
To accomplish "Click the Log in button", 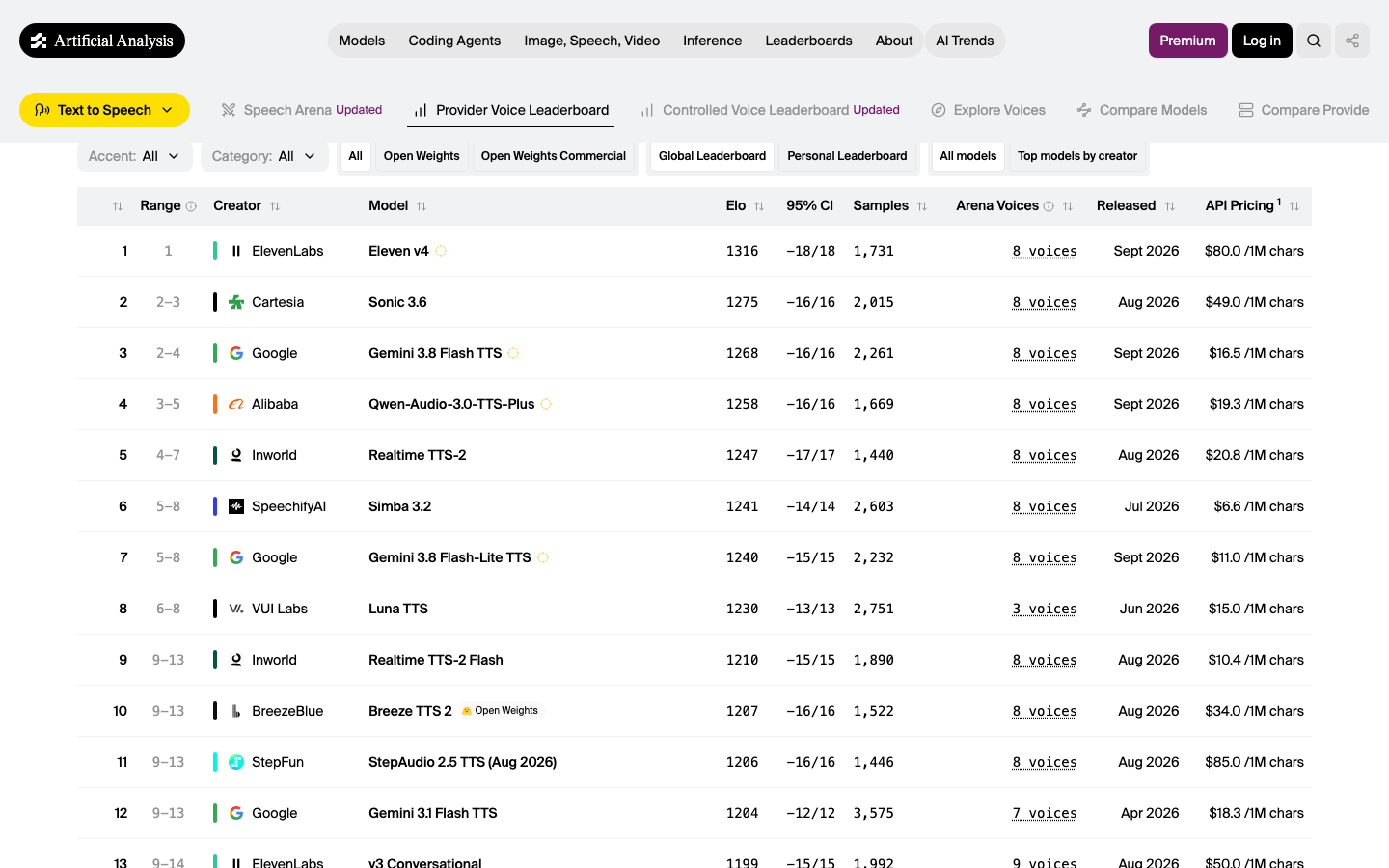I will [1262, 41].
